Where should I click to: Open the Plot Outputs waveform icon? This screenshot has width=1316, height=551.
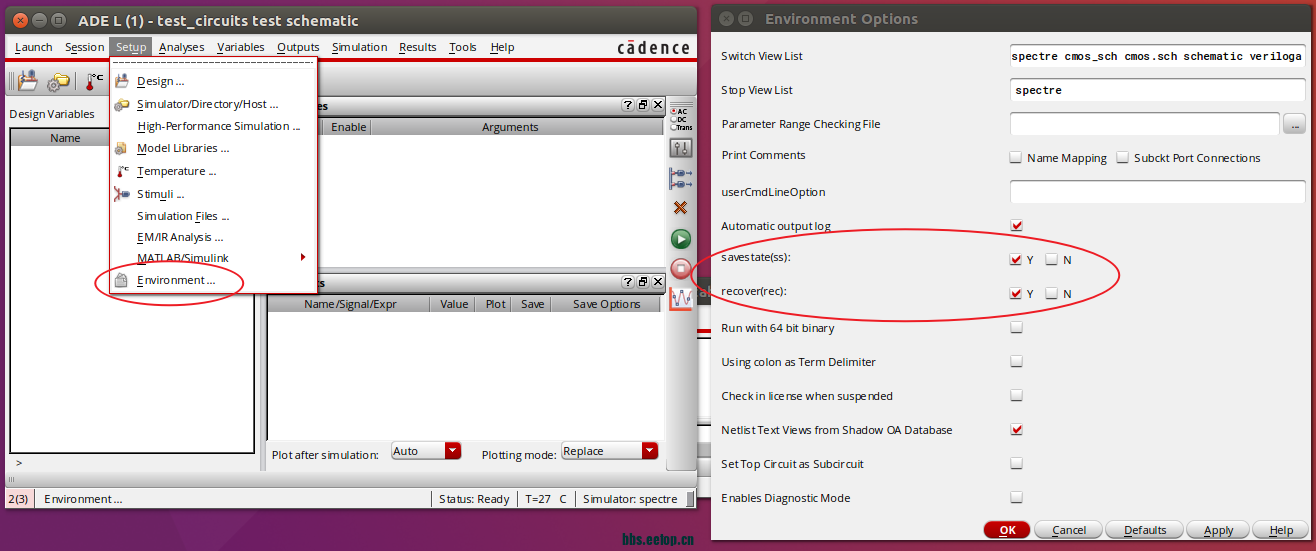680,299
